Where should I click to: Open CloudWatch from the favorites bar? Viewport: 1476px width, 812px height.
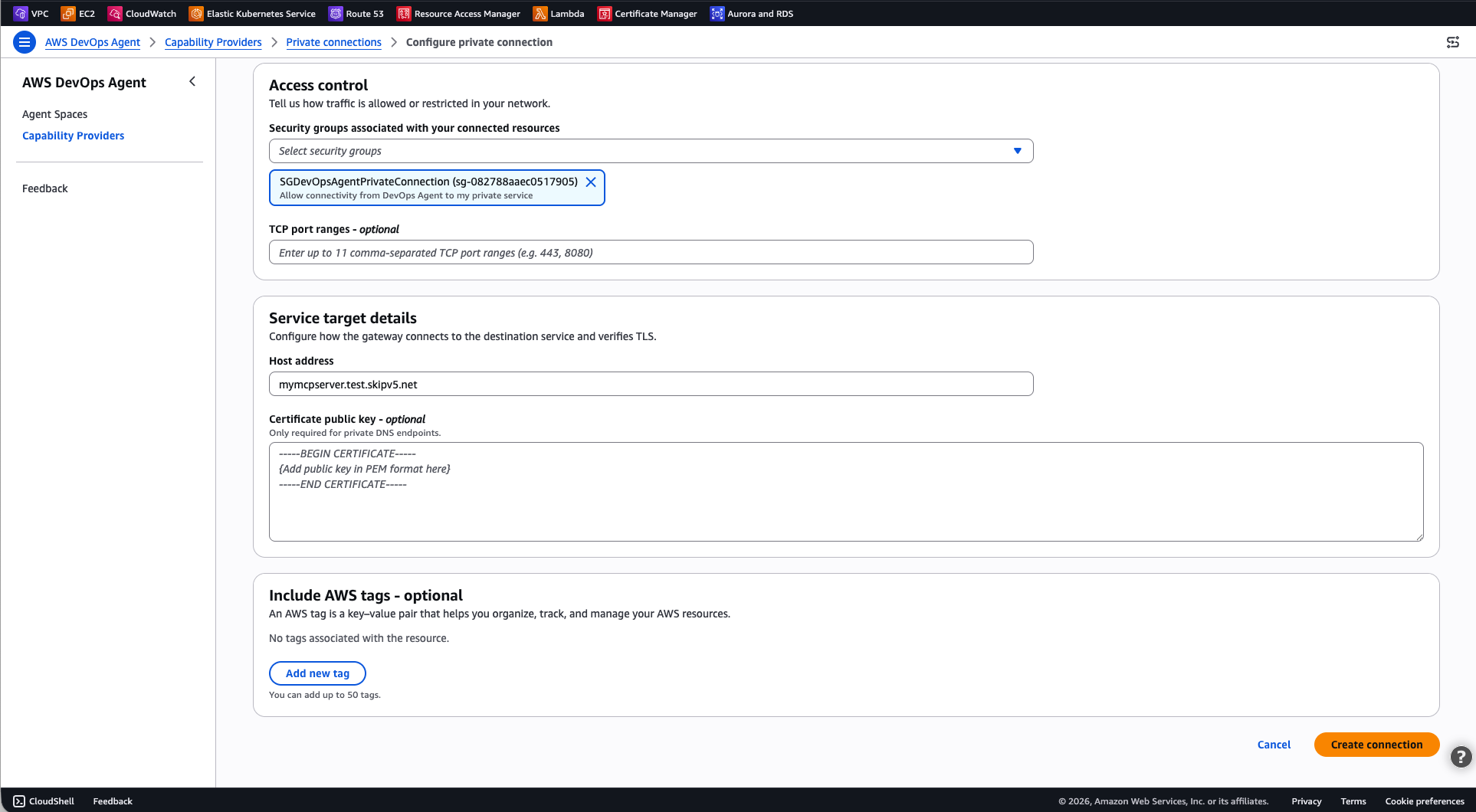point(115,14)
